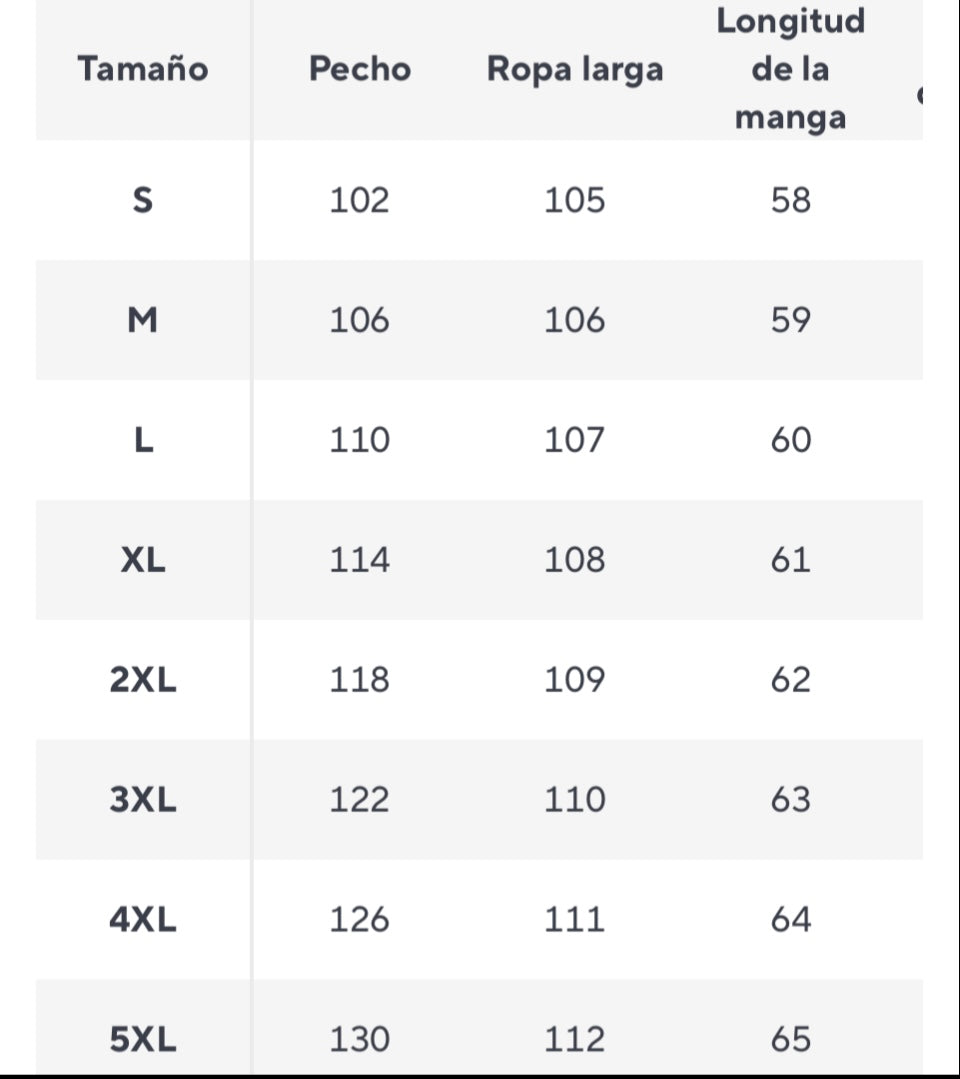Click sleeve length value 63 for 3XL
The height and width of the screenshot is (1079, 960).
(x=790, y=801)
